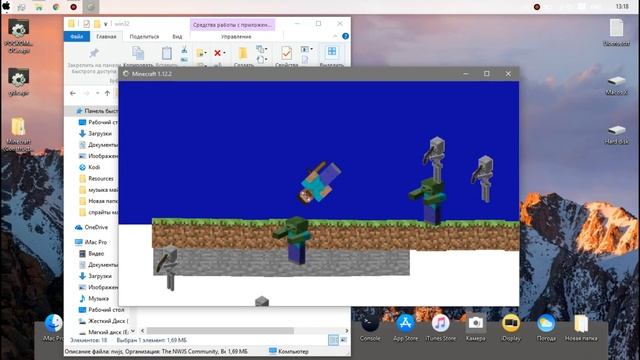Click the Chrome icon in the top bar

pyautogui.click(x=56, y=7)
